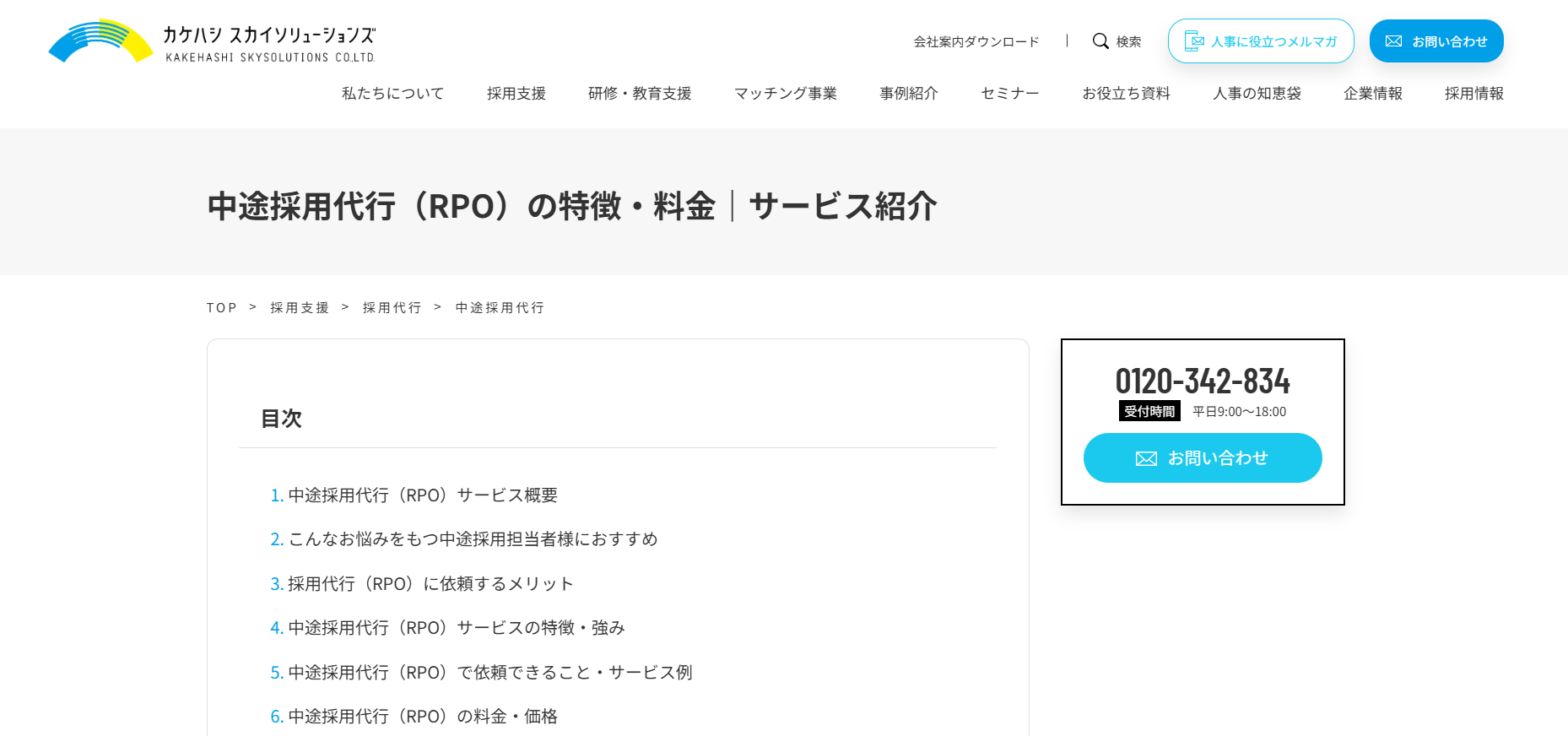The image size is (1568, 736).
Task: Expand the マッチング事業 menu
Action: coord(785,94)
